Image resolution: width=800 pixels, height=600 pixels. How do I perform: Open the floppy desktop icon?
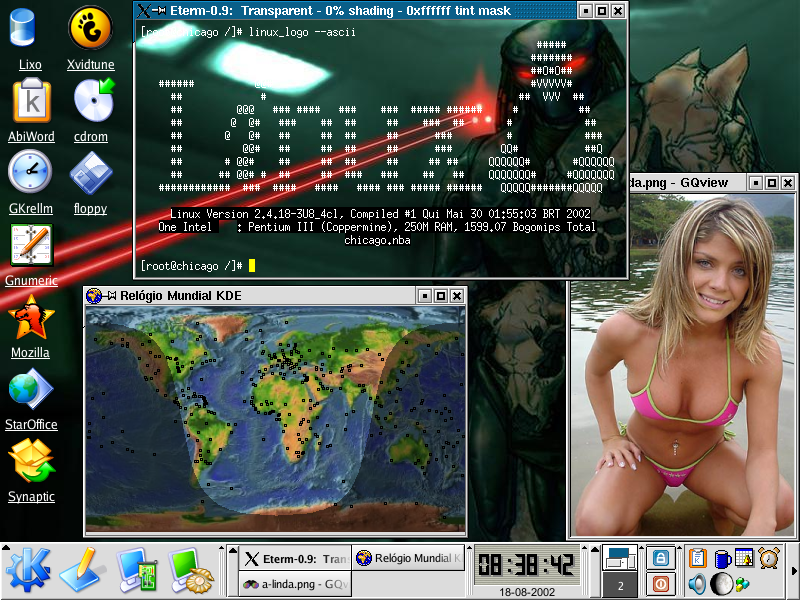click(91, 173)
